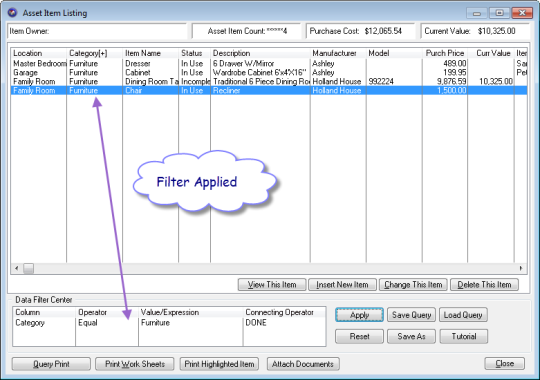Click Print Work Sheets button
540x380 pixels.
[x=135, y=364]
